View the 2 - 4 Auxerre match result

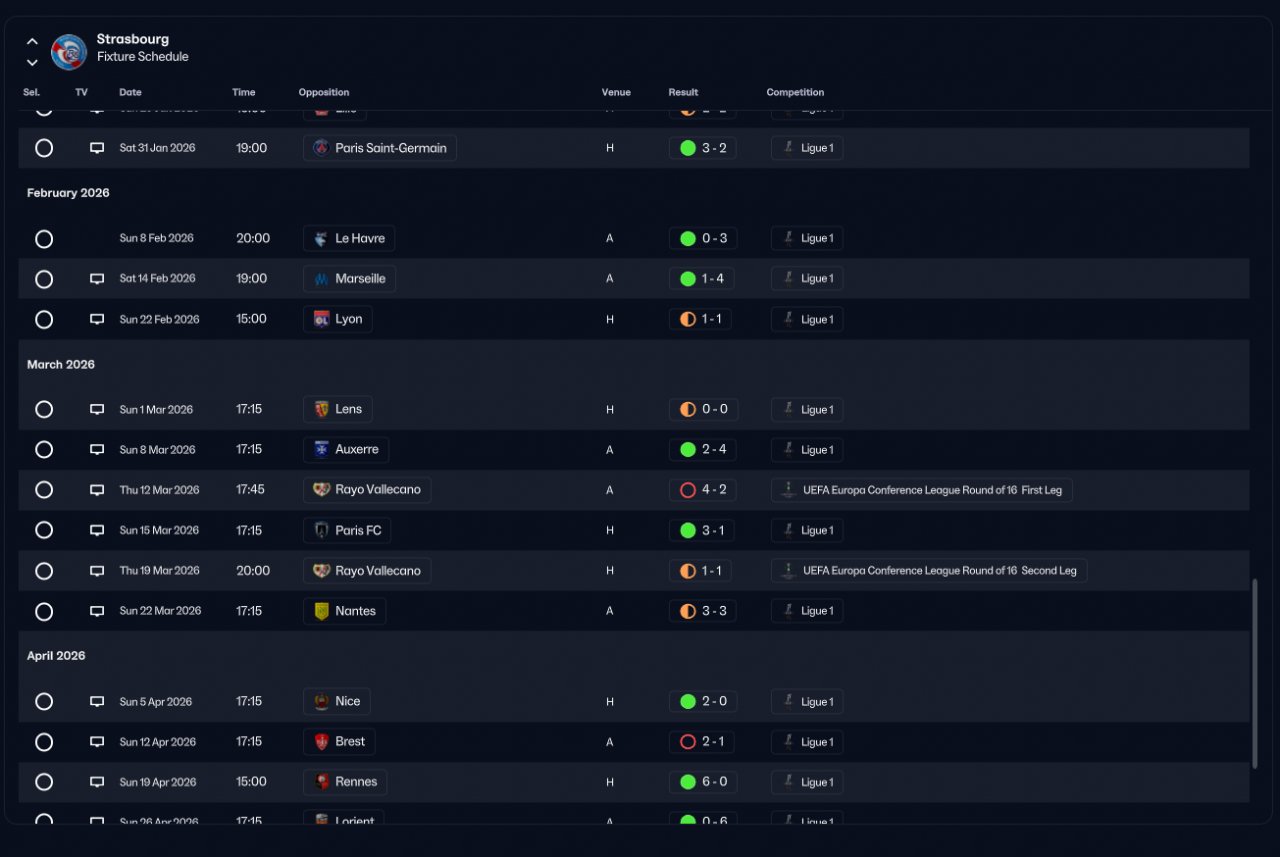click(703, 450)
